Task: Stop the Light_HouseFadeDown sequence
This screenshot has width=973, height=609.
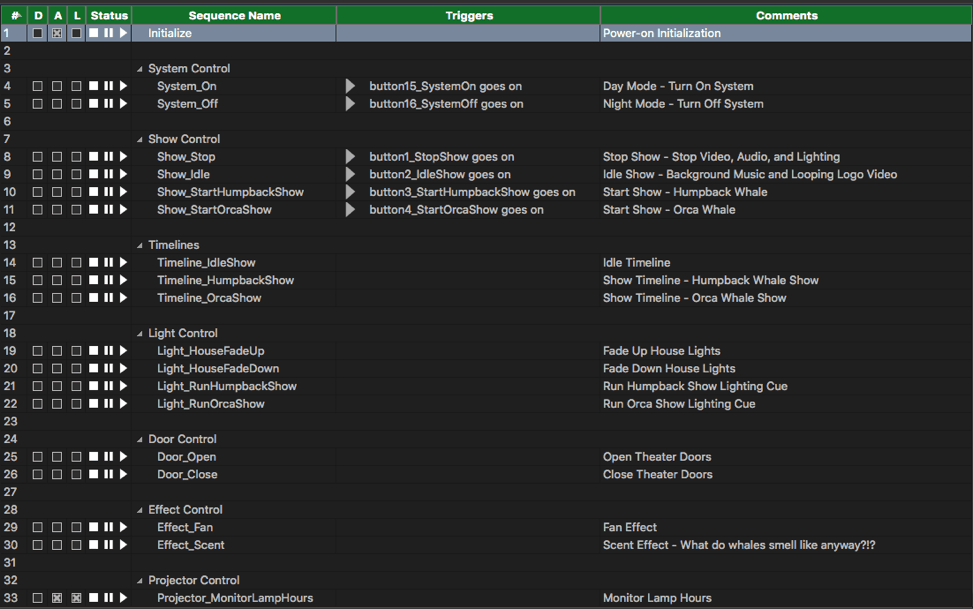Action: [93, 368]
